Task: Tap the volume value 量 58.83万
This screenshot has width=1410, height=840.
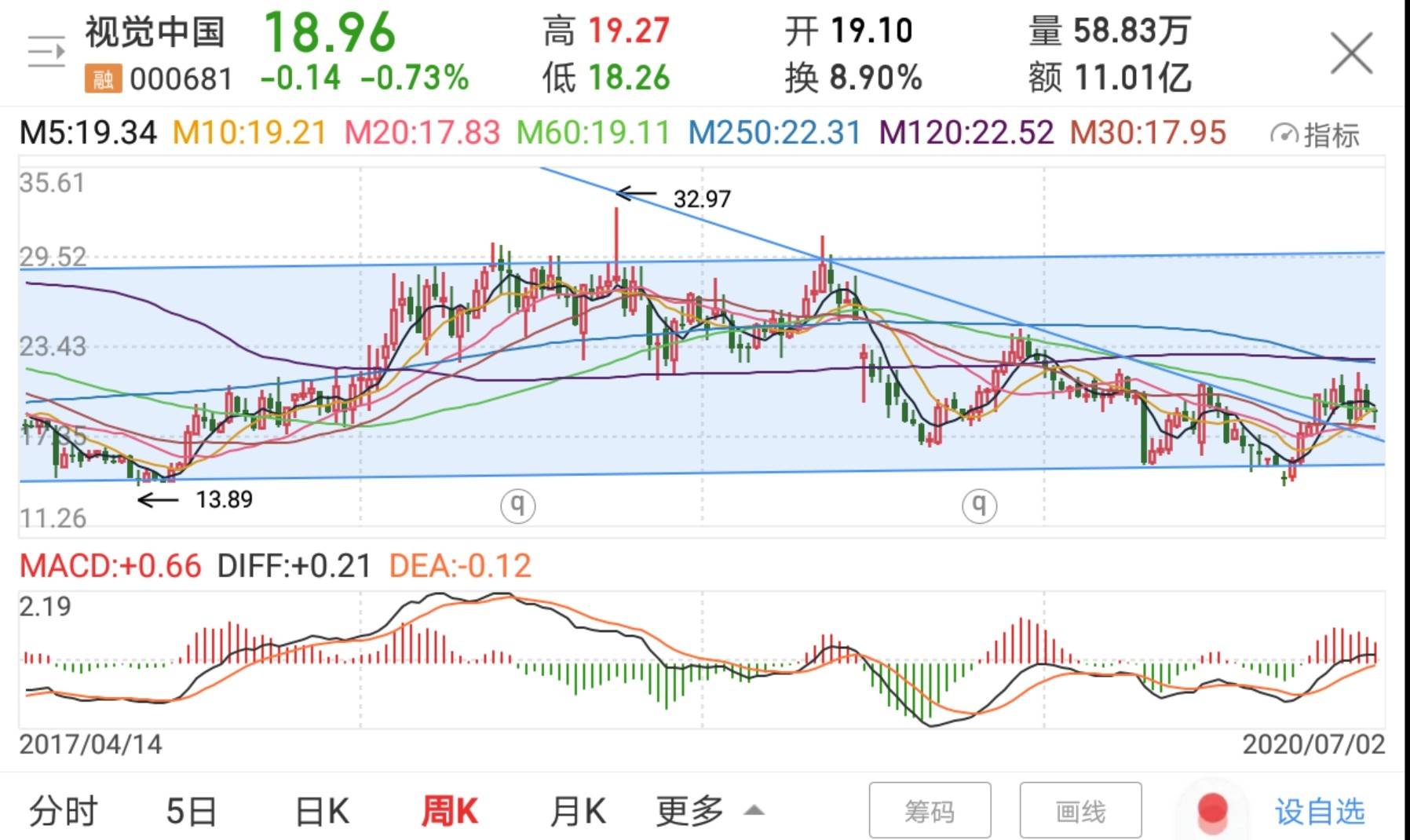Action: 1110,31
